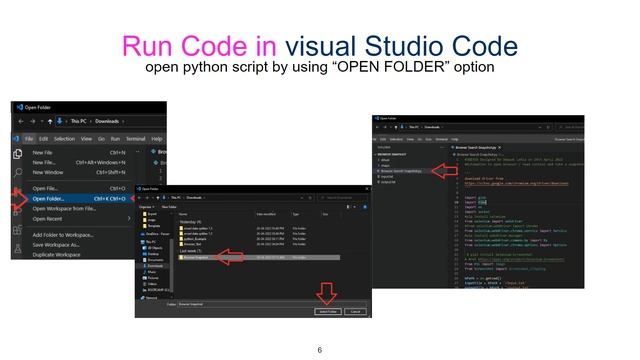Click the Folder name input field
The width and height of the screenshot is (640, 360).
point(271,304)
